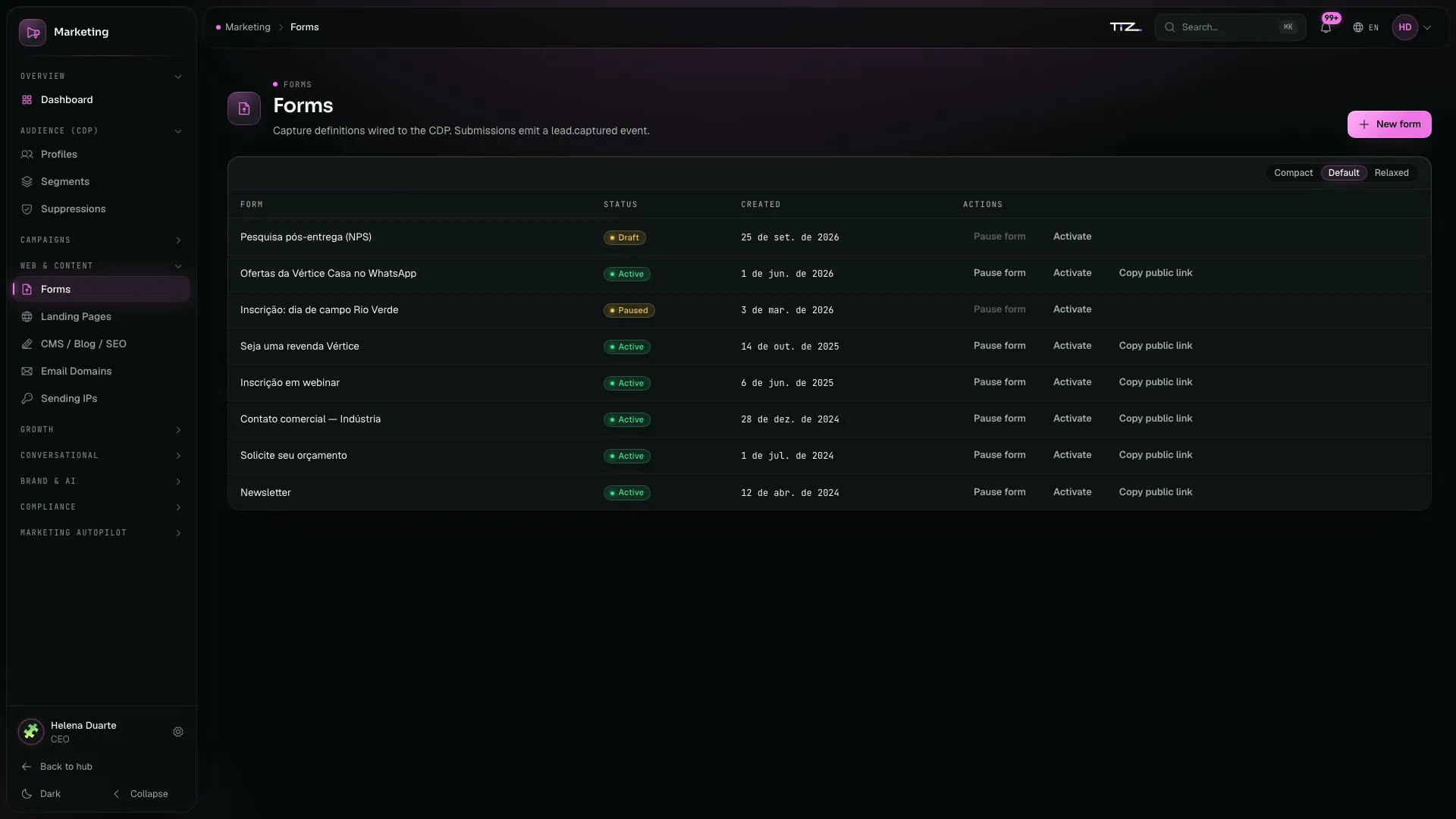Open settings gear next to Helena Duarte
Screen dimensions: 1456x819
pyautogui.click(x=178, y=733)
